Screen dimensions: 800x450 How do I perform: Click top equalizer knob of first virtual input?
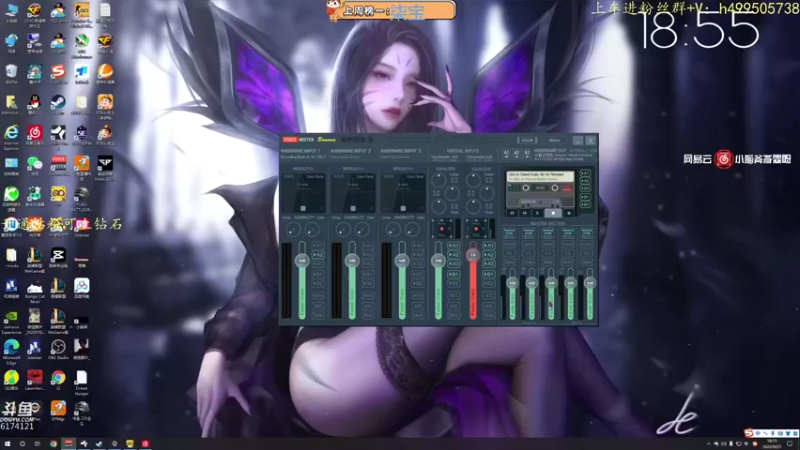tap(438, 180)
